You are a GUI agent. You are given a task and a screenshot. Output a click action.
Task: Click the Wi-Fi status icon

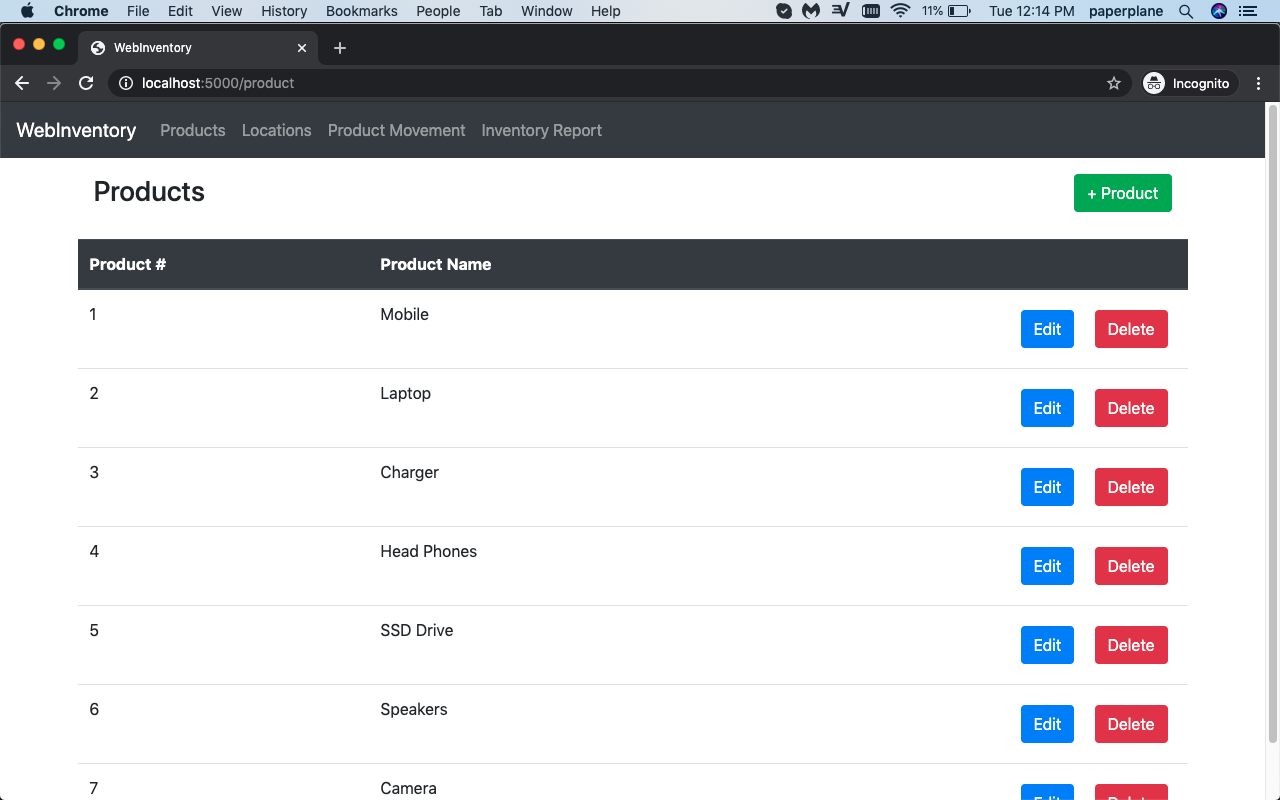(900, 11)
